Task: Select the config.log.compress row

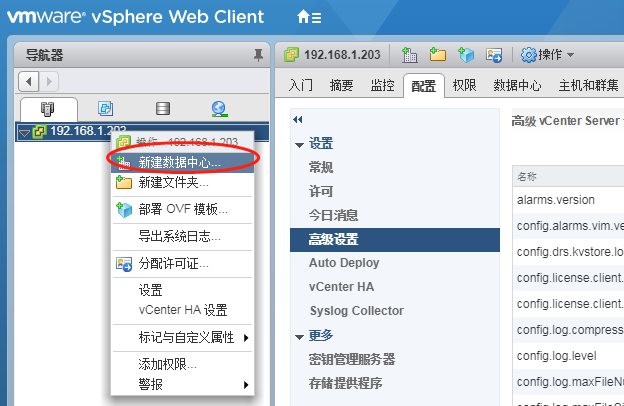Action: (568, 330)
